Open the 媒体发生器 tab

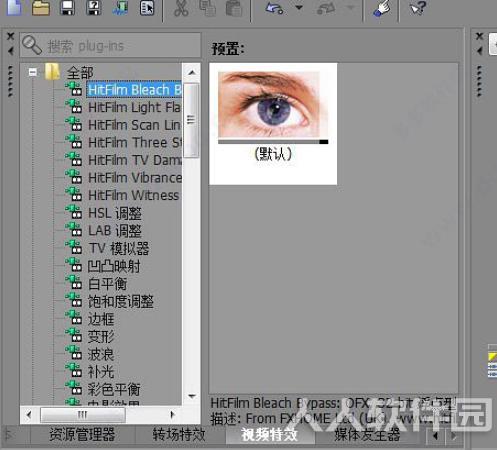pos(367,434)
